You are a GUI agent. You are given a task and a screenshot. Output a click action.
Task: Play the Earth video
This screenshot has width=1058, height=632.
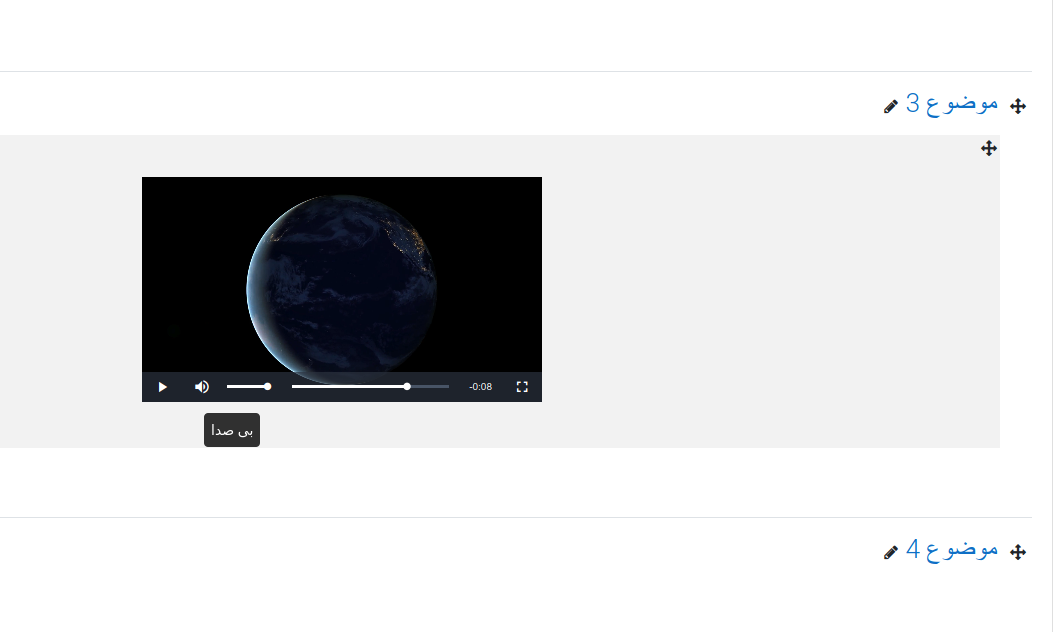(163, 387)
